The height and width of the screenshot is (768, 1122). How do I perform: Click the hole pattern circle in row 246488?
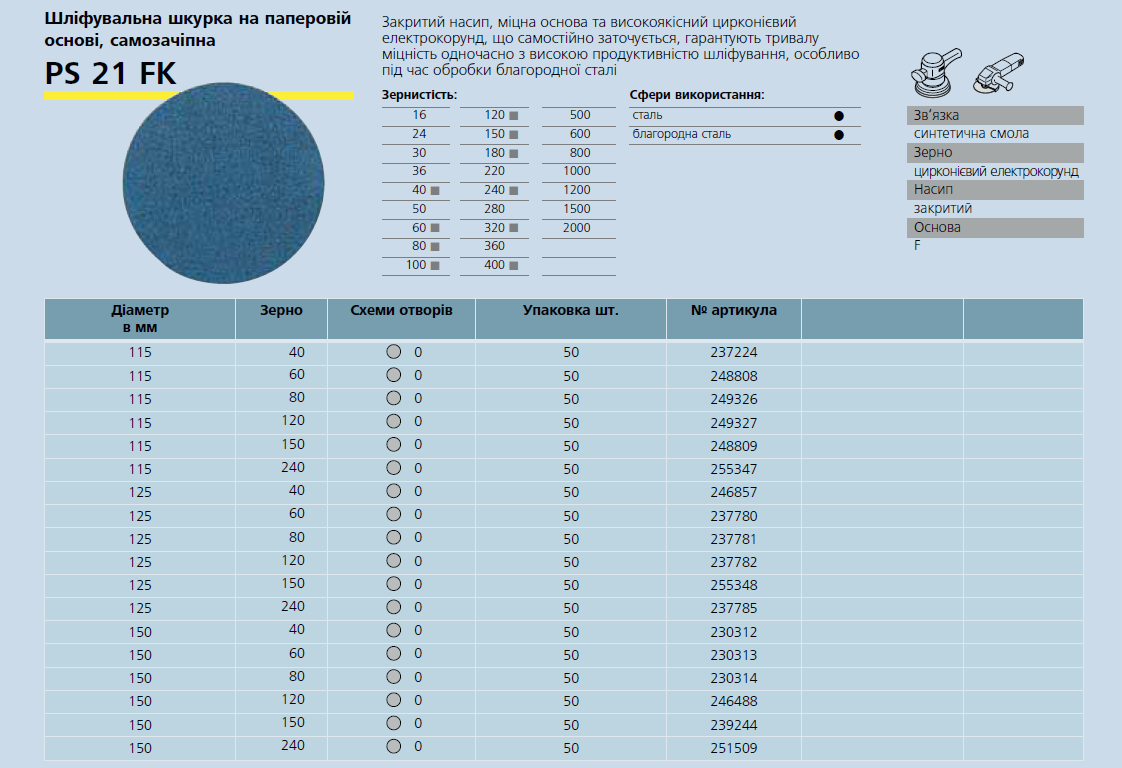tap(394, 700)
